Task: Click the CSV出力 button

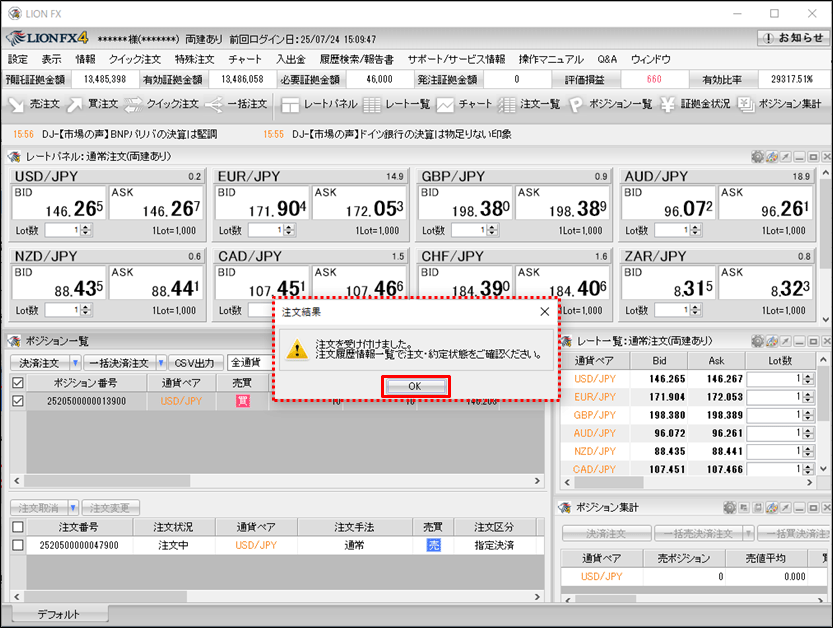Action: [x=196, y=363]
